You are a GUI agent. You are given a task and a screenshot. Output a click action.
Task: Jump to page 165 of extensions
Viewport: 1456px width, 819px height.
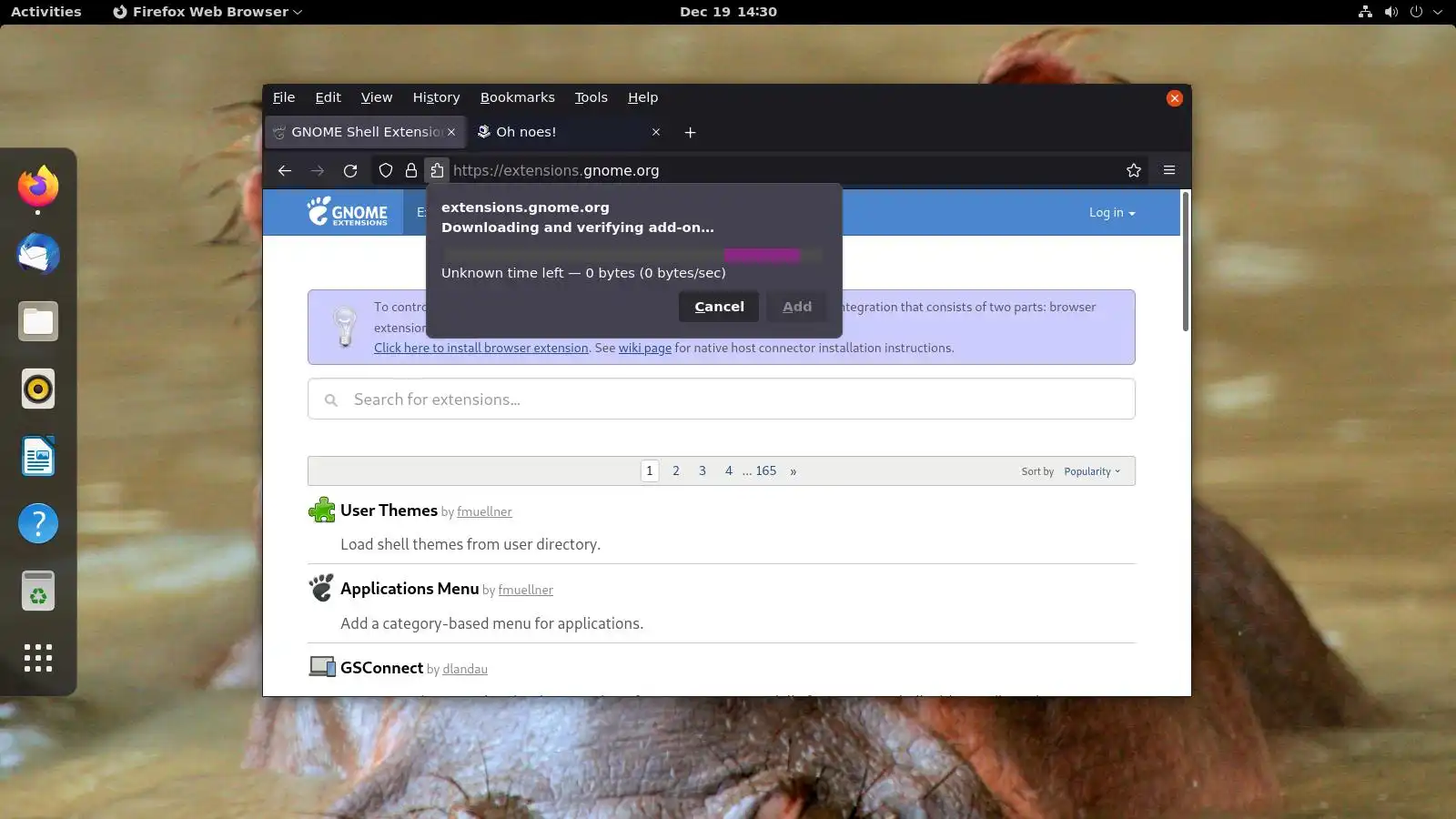pyautogui.click(x=765, y=470)
